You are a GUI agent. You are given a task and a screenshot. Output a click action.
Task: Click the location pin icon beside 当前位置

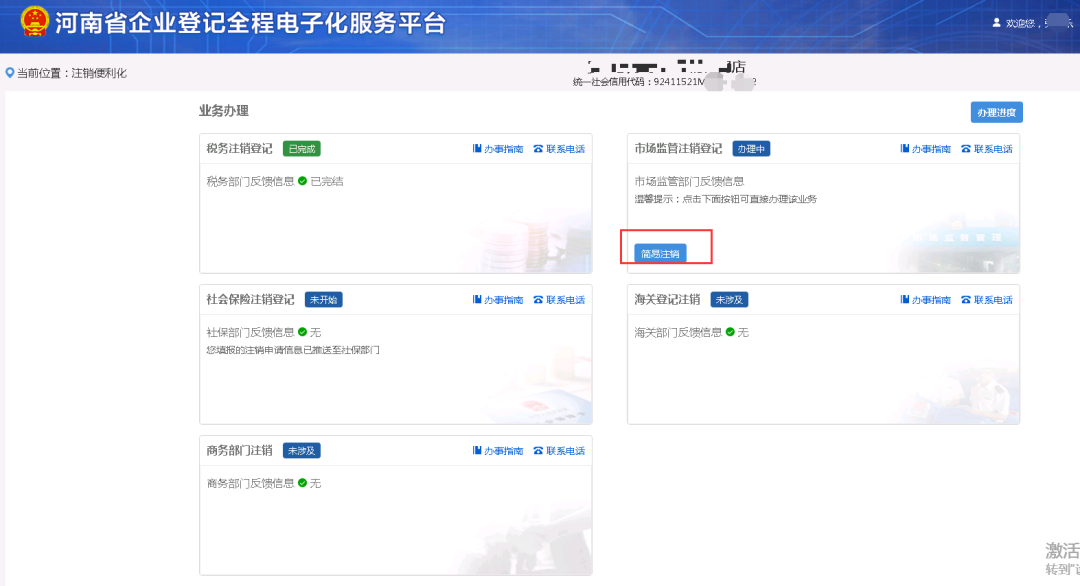(x=10, y=73)
